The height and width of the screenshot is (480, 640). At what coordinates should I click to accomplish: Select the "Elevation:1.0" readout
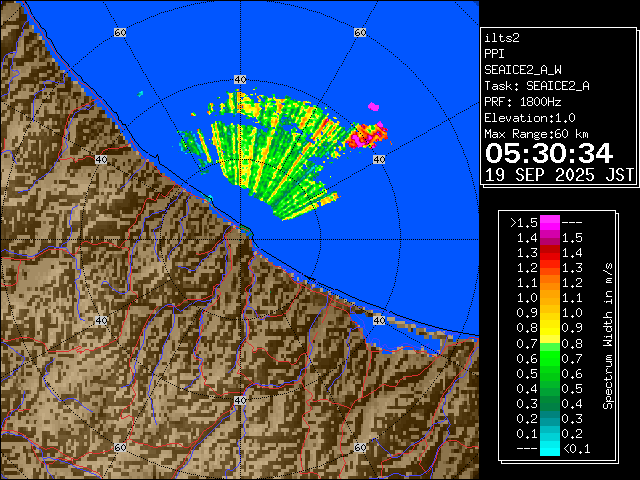529,118
